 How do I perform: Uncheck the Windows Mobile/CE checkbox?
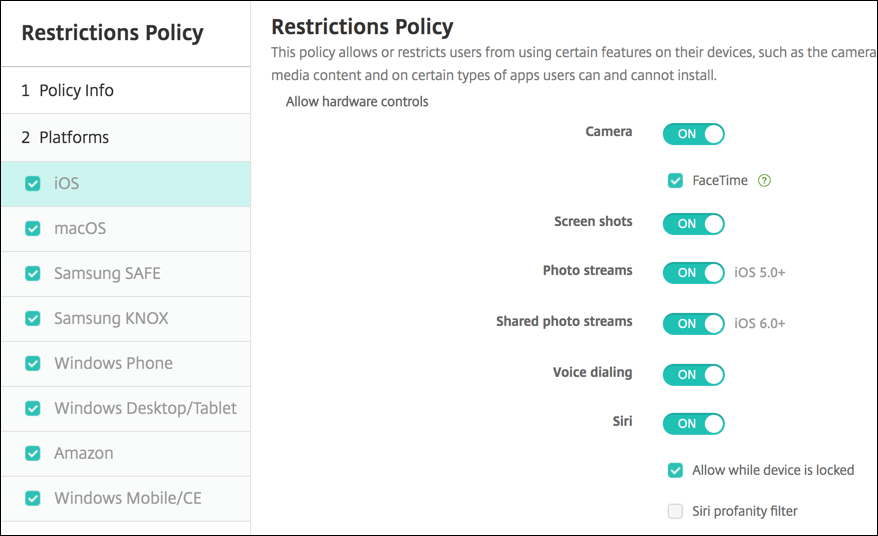click(x=33, y=498)
